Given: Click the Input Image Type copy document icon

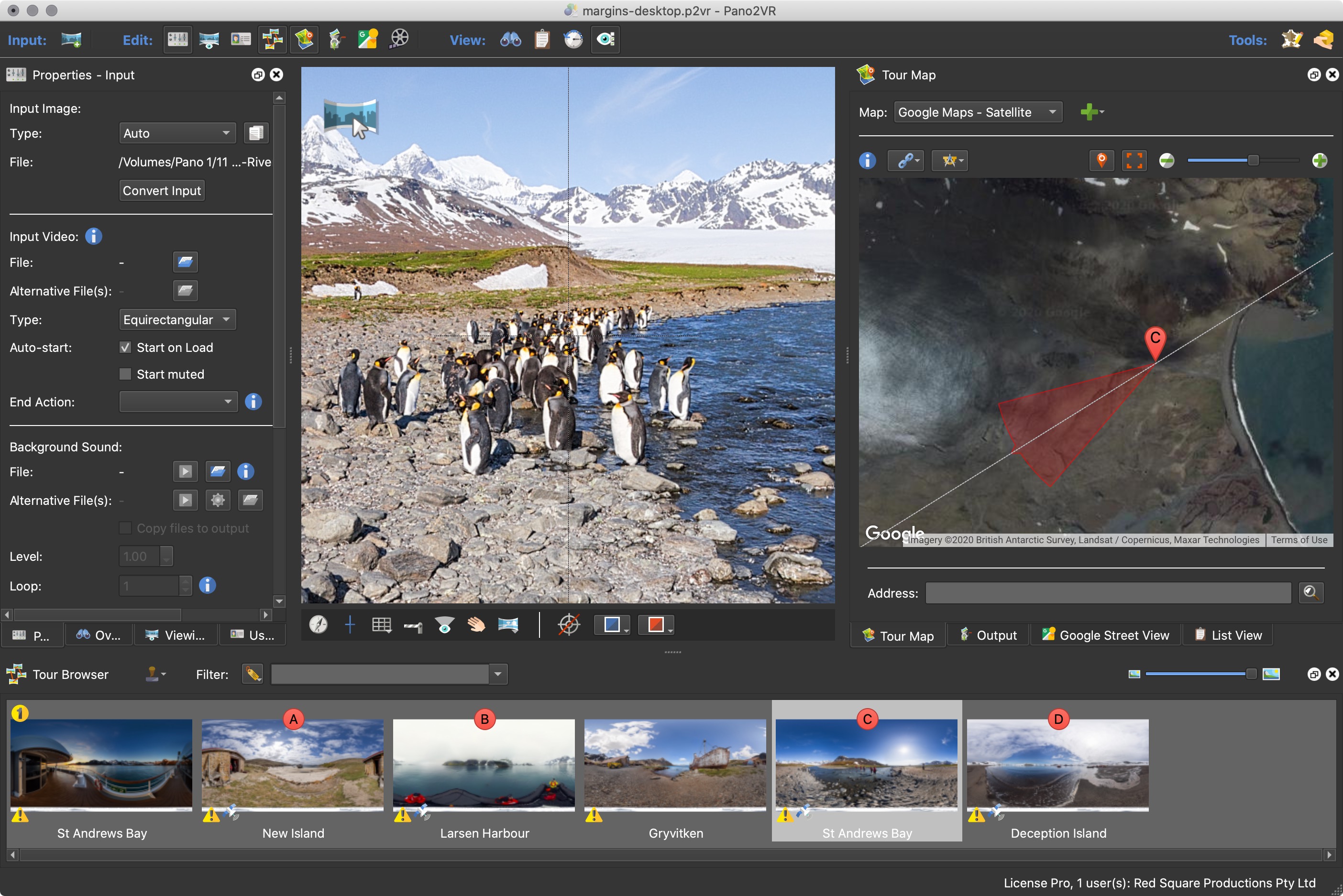Looking at the screenshot, I should tap(256, 133).
